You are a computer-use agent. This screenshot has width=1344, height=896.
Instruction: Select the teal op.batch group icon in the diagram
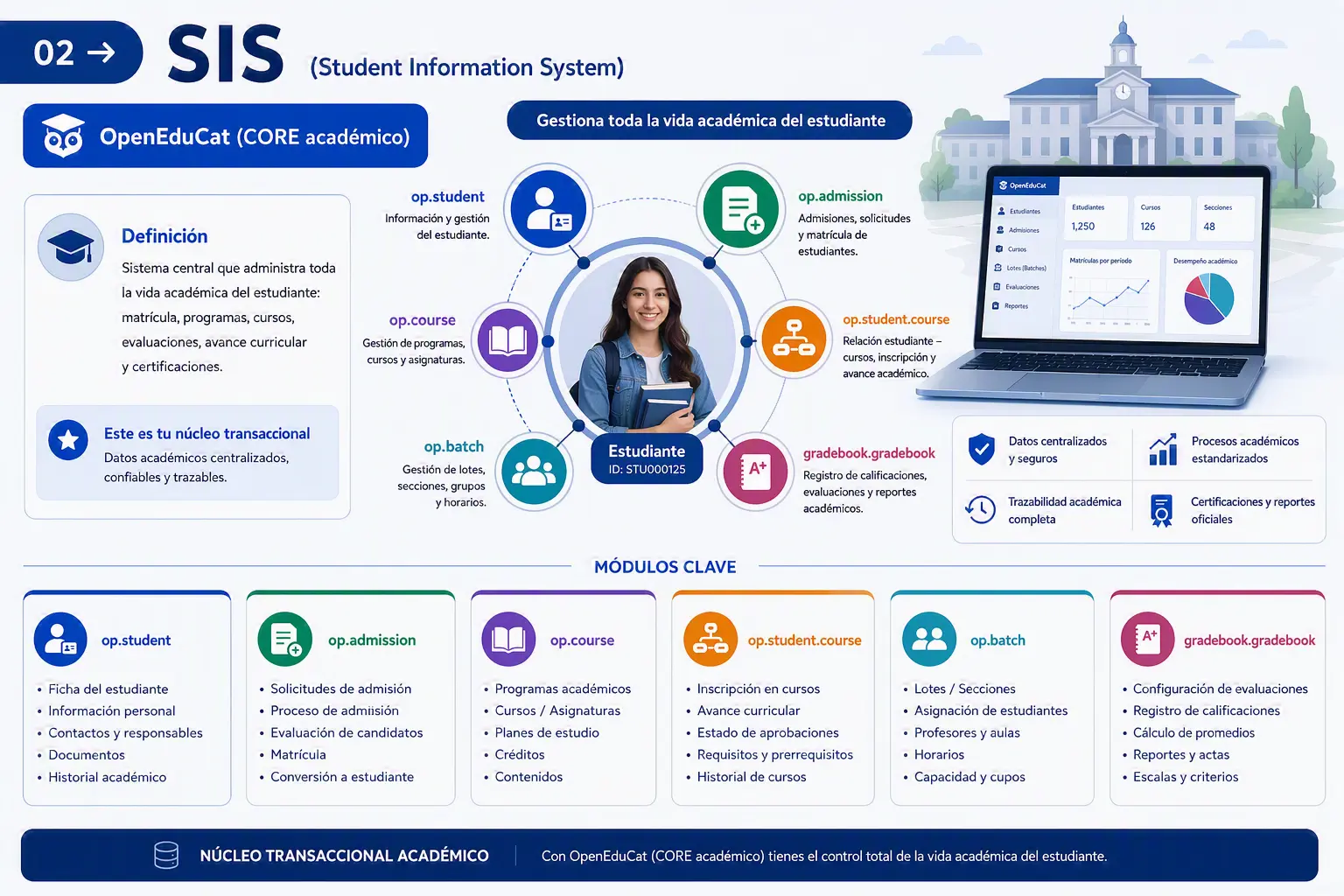tap(534, 472)
